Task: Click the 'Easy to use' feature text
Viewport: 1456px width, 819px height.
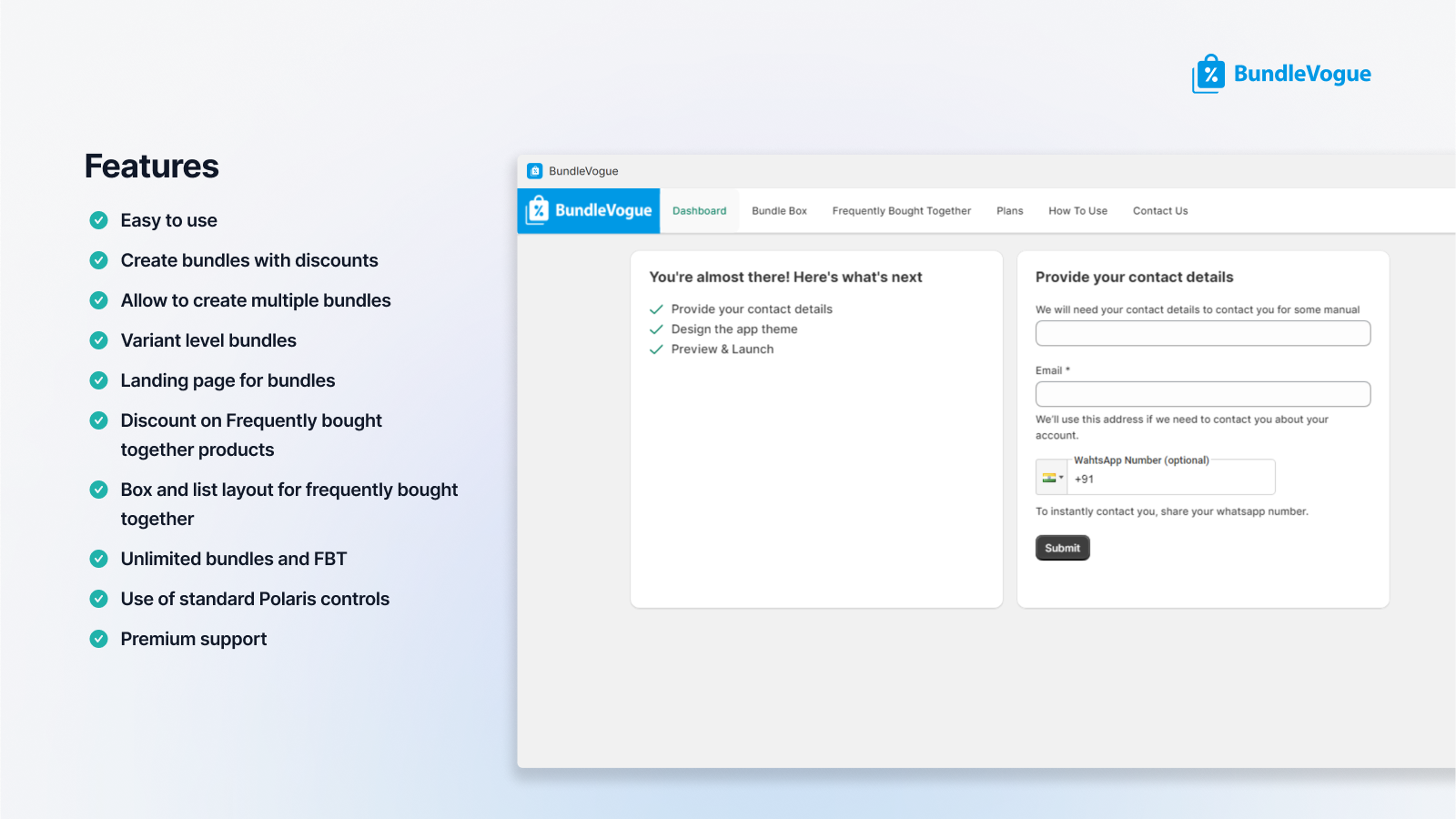Action: pyautogui.click(x=169, y=220)
